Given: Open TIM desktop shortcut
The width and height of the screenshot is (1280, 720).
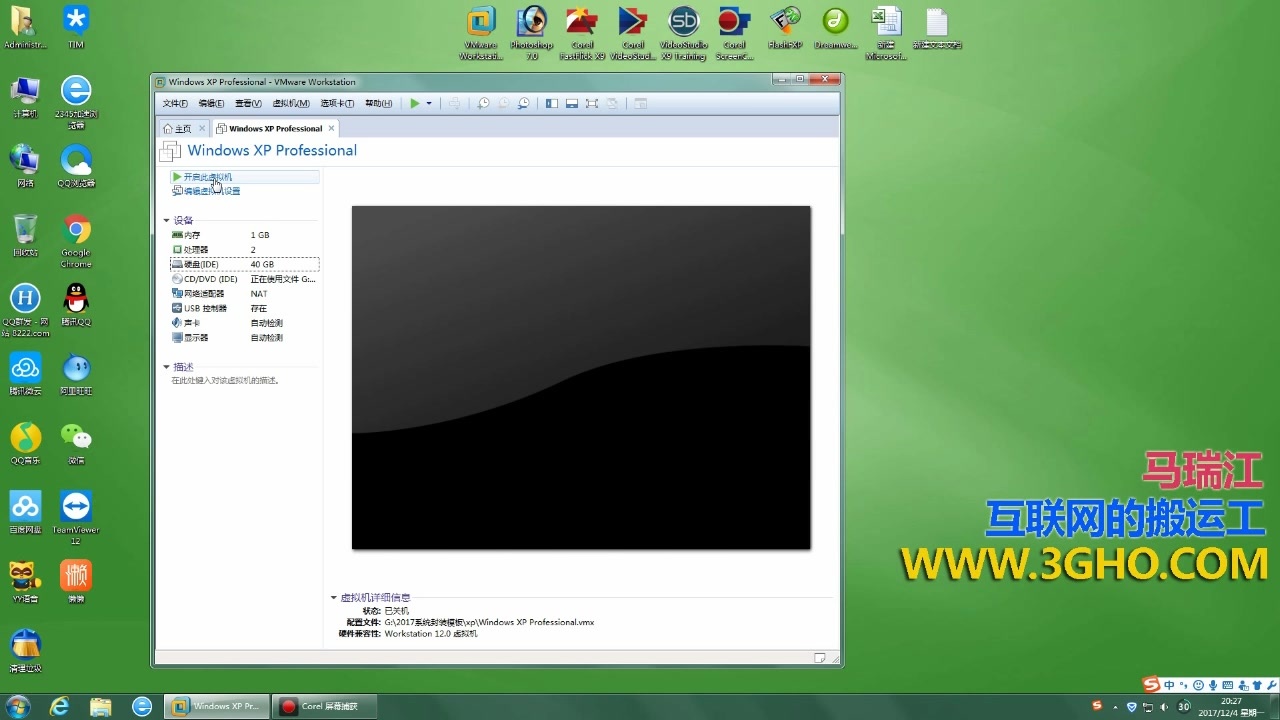Looking at the screenshot, I should coord(76,26).
